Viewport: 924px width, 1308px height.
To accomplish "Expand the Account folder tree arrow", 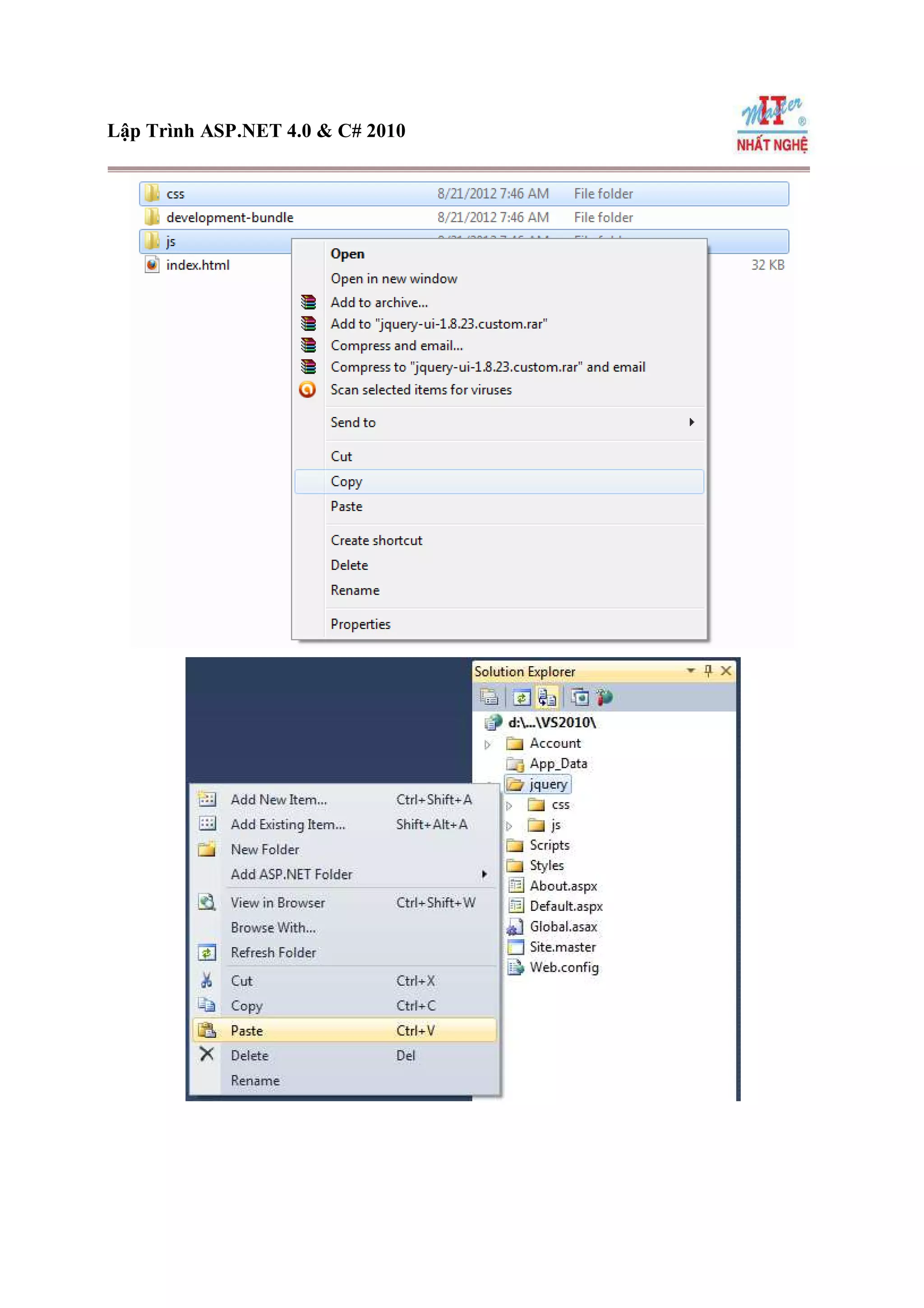I will tap(487, 744).
